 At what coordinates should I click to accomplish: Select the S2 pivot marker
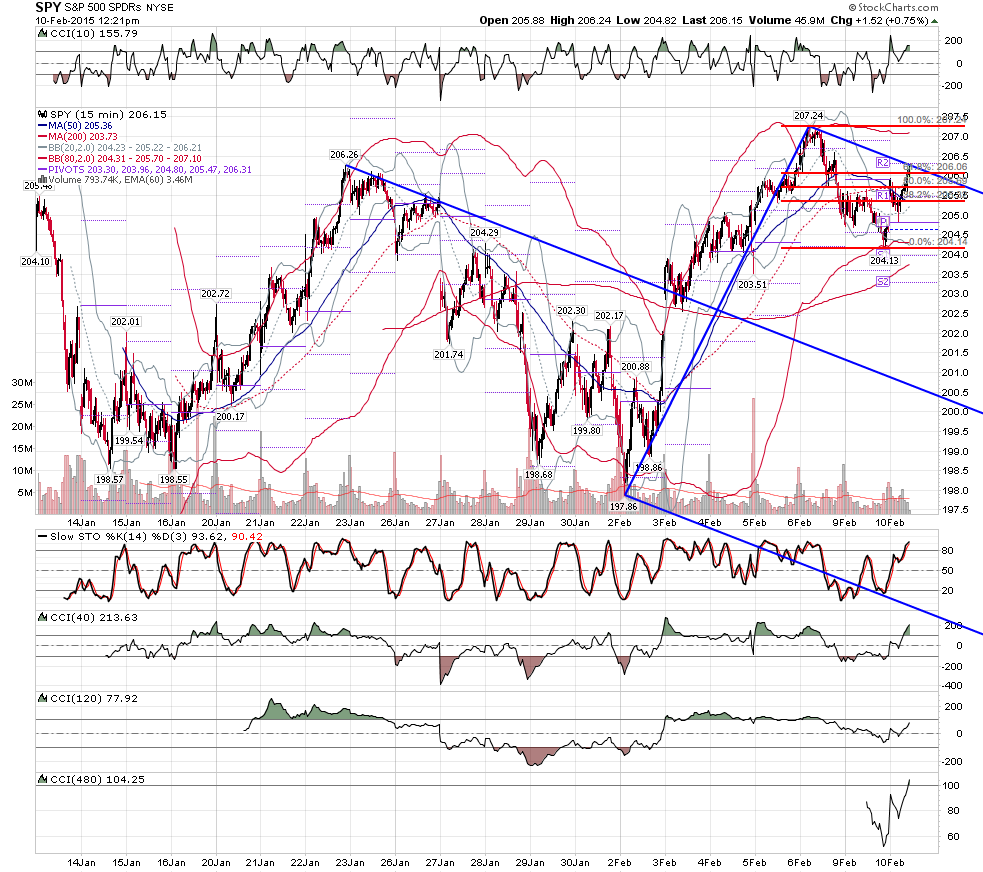click(x=883, y=282)
